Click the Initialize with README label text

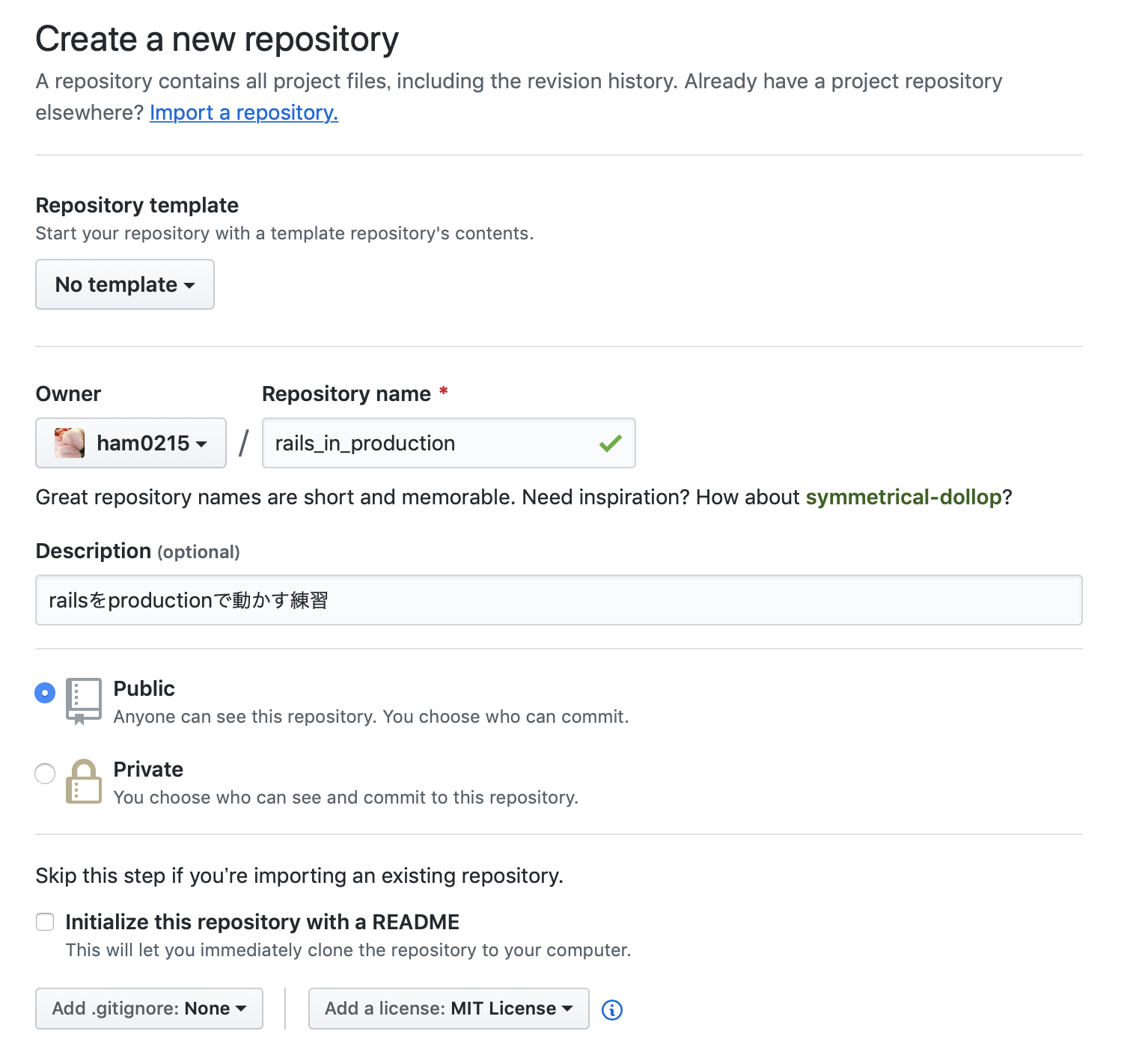pyautogui.click(x=262, y=922)
